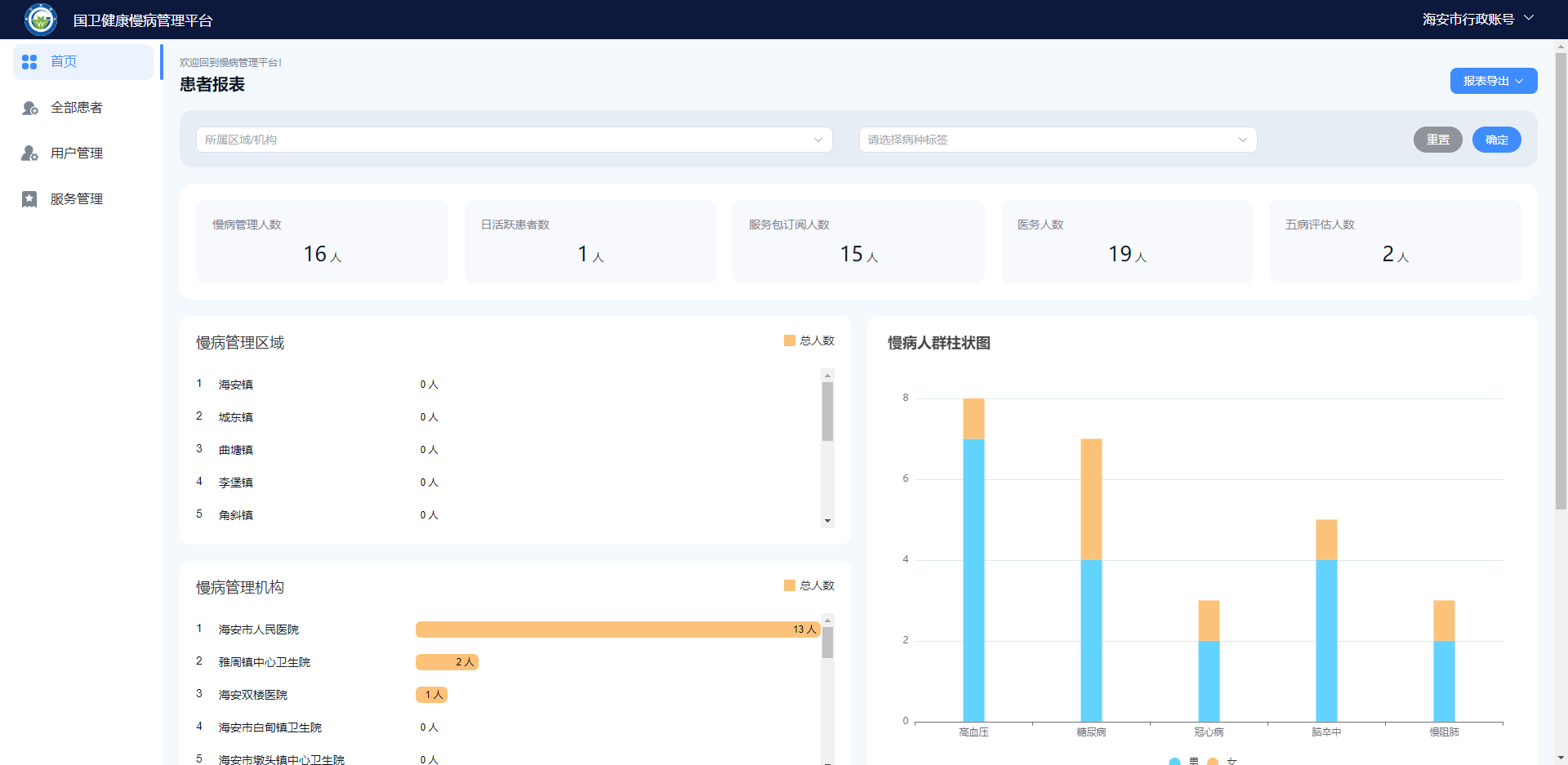The image size is (1568, 765).
Task: Click the 海安镇 row
Action: (506, 385)
